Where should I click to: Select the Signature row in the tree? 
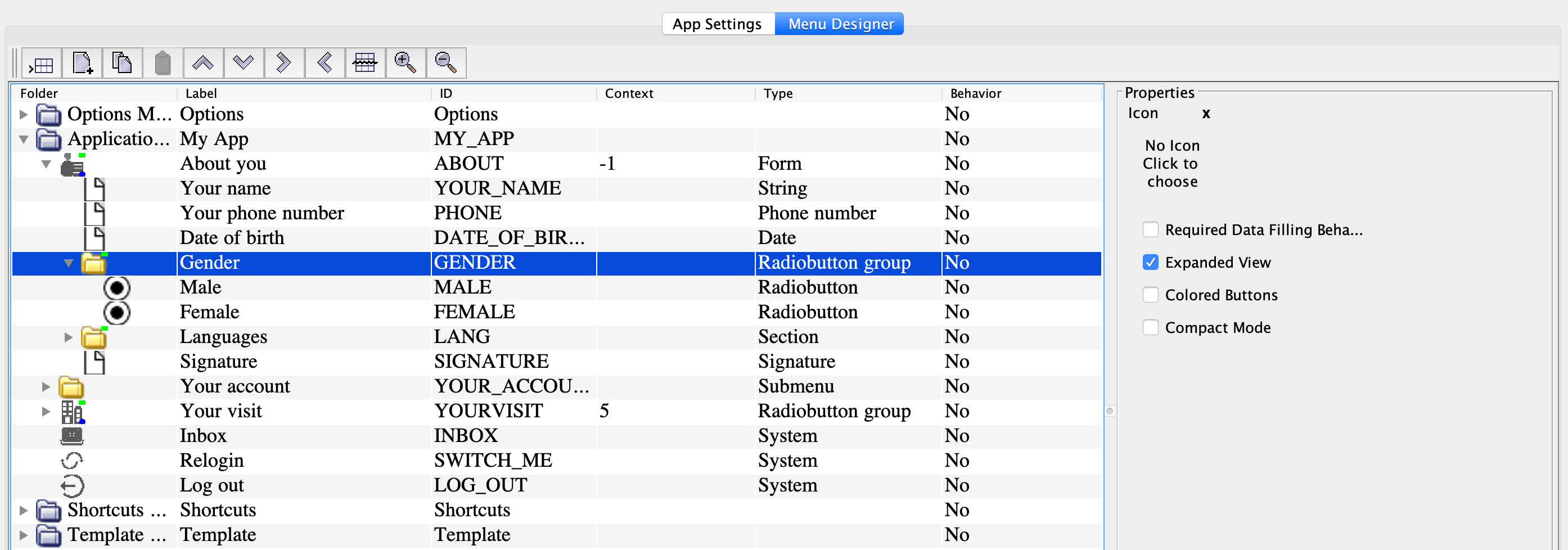pos(218,362)
